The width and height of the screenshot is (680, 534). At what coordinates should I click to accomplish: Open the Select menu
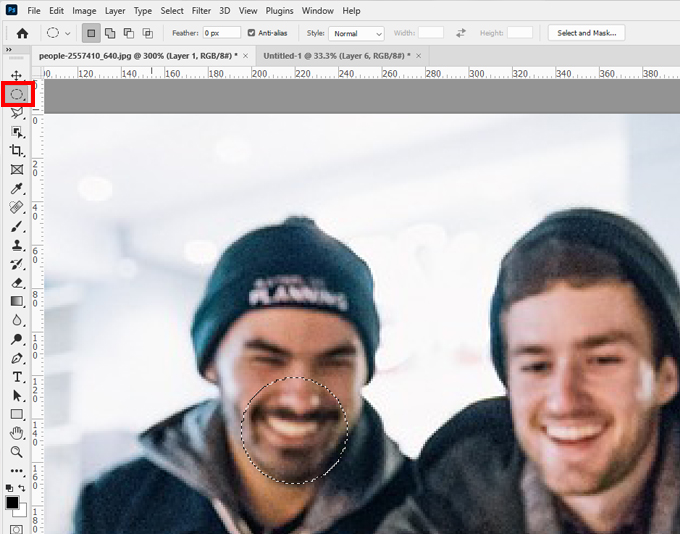[172, 11]
